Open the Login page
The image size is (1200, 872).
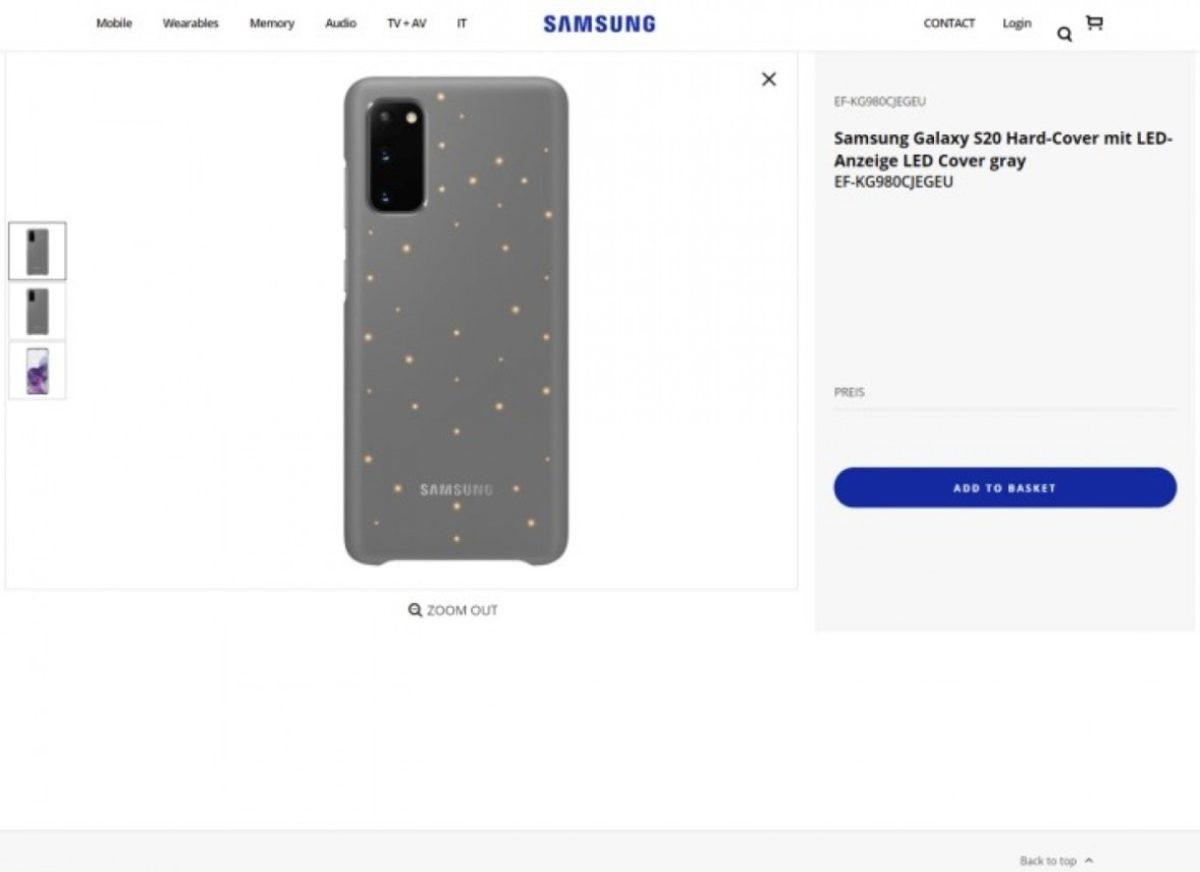pyautogui.click(x=1016, y=23)
